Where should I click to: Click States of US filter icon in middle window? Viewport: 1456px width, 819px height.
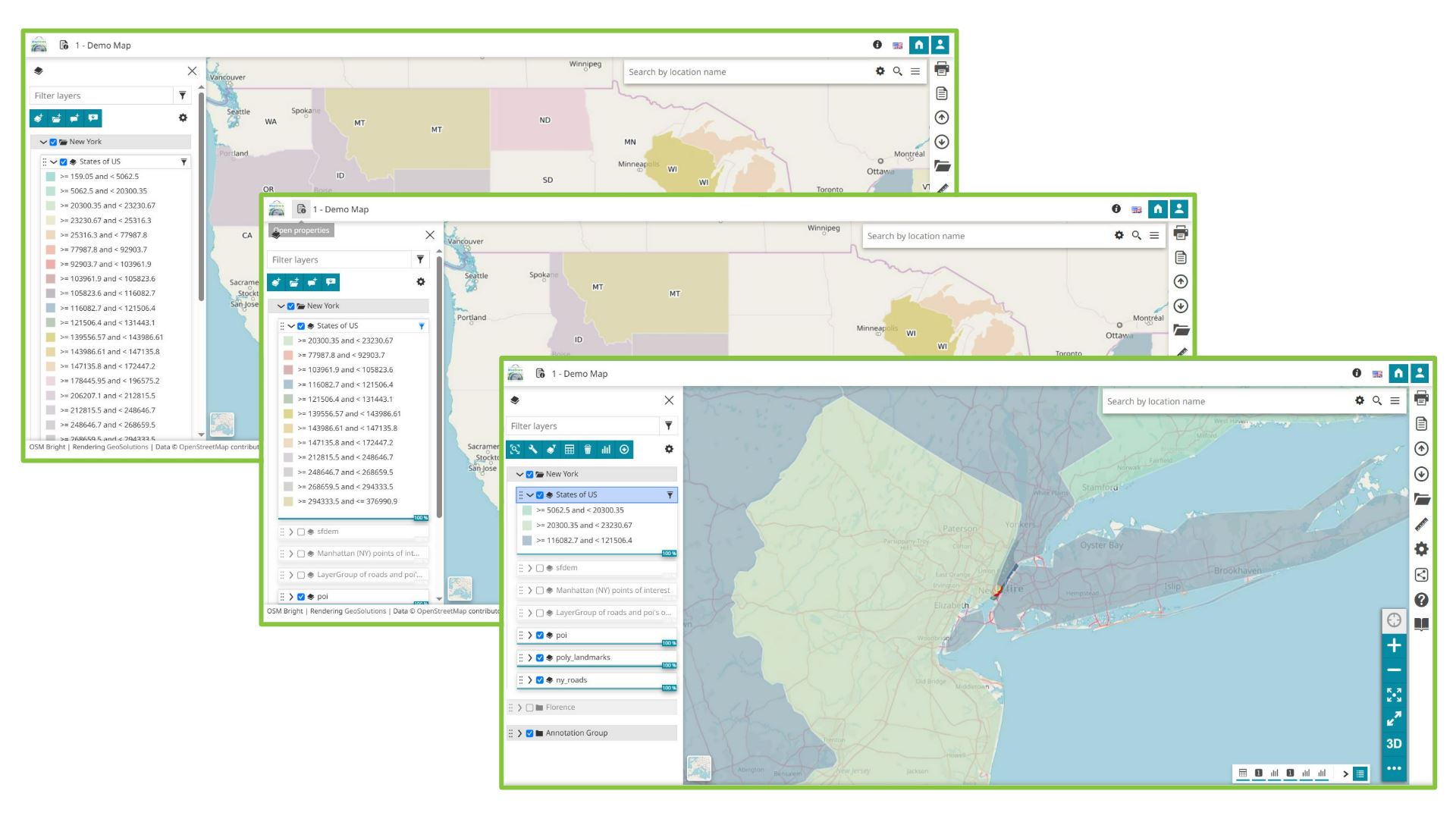click(422, 326)
